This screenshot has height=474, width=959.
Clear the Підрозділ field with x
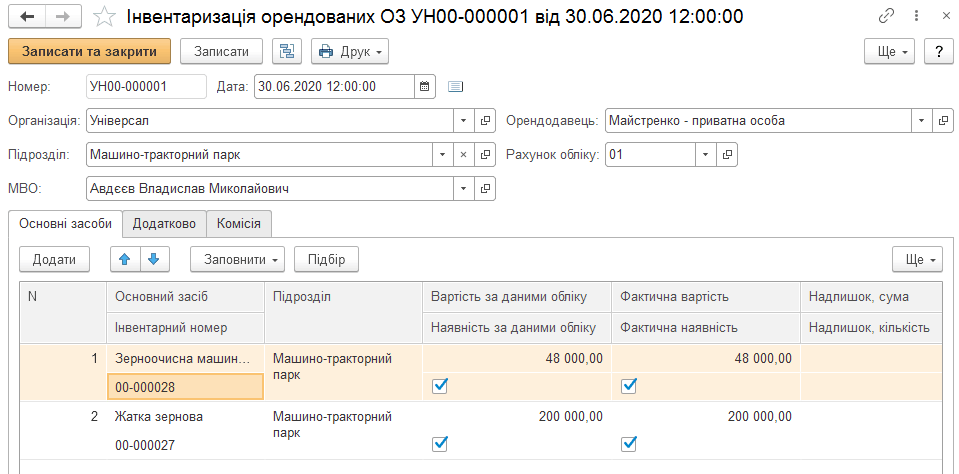pos(463,155)
